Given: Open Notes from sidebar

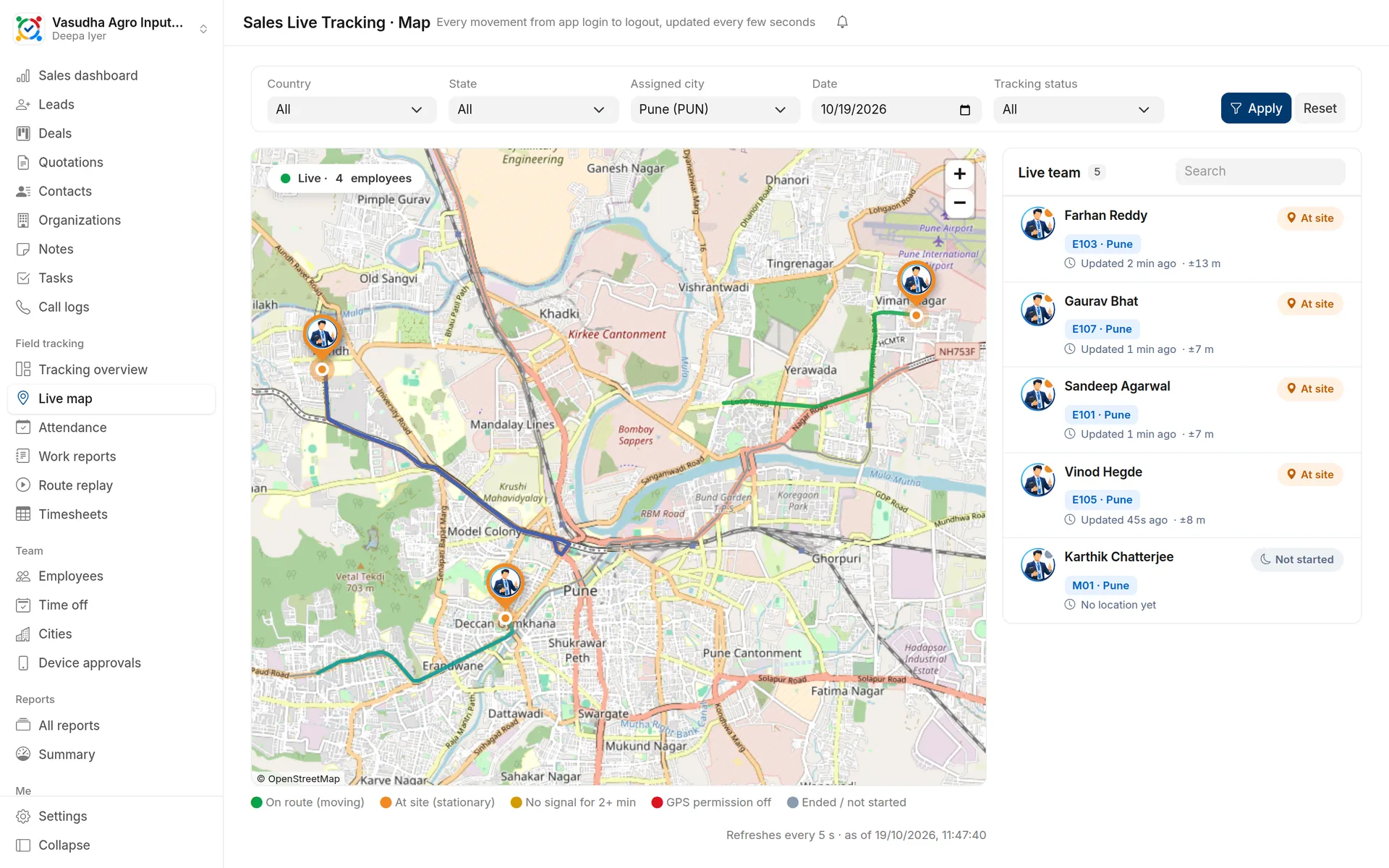Looking at the screenshot, I should 111,250.
